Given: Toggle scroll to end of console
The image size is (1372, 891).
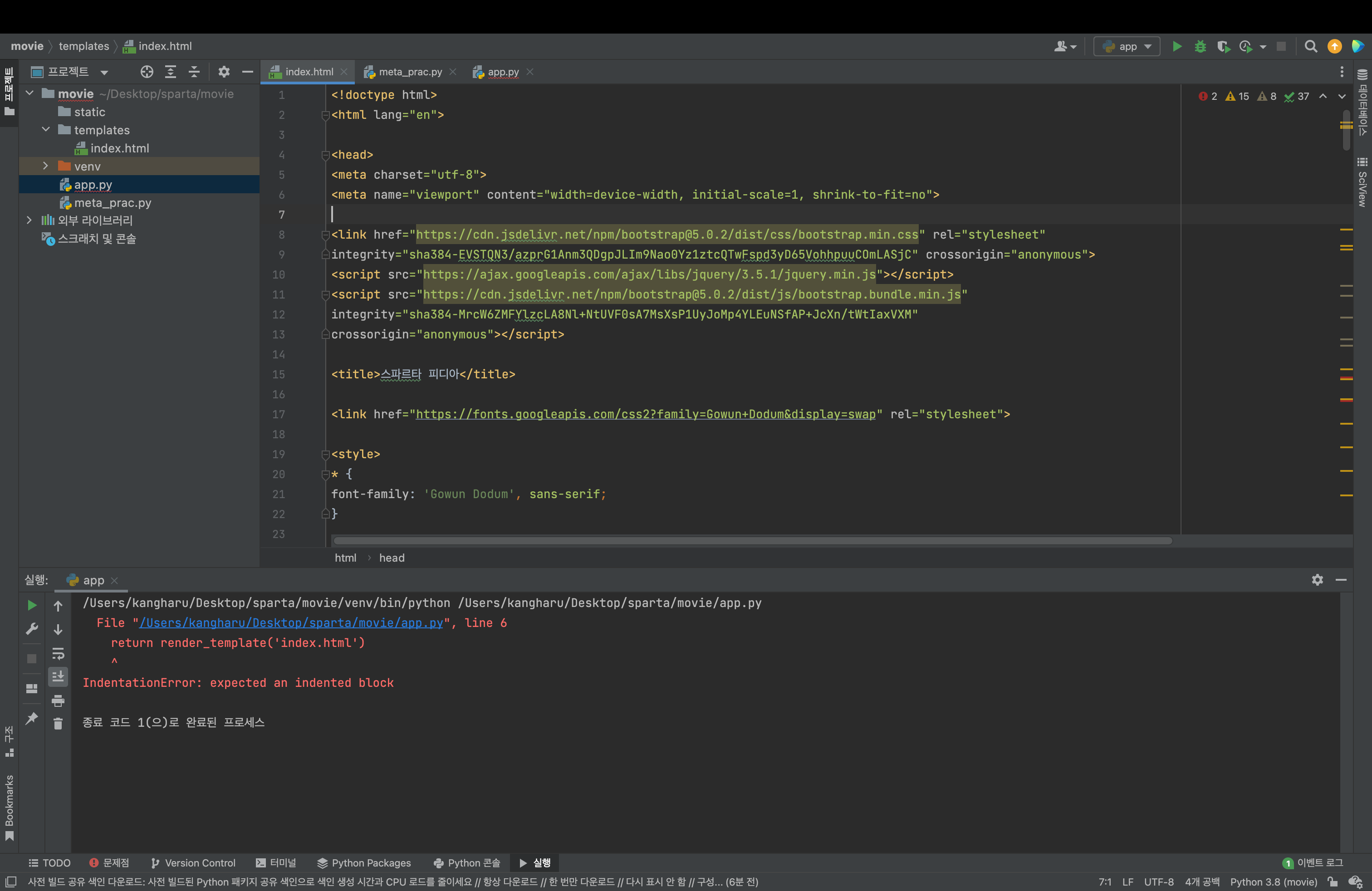Looking at the screenshot, I should pos(58,676).
